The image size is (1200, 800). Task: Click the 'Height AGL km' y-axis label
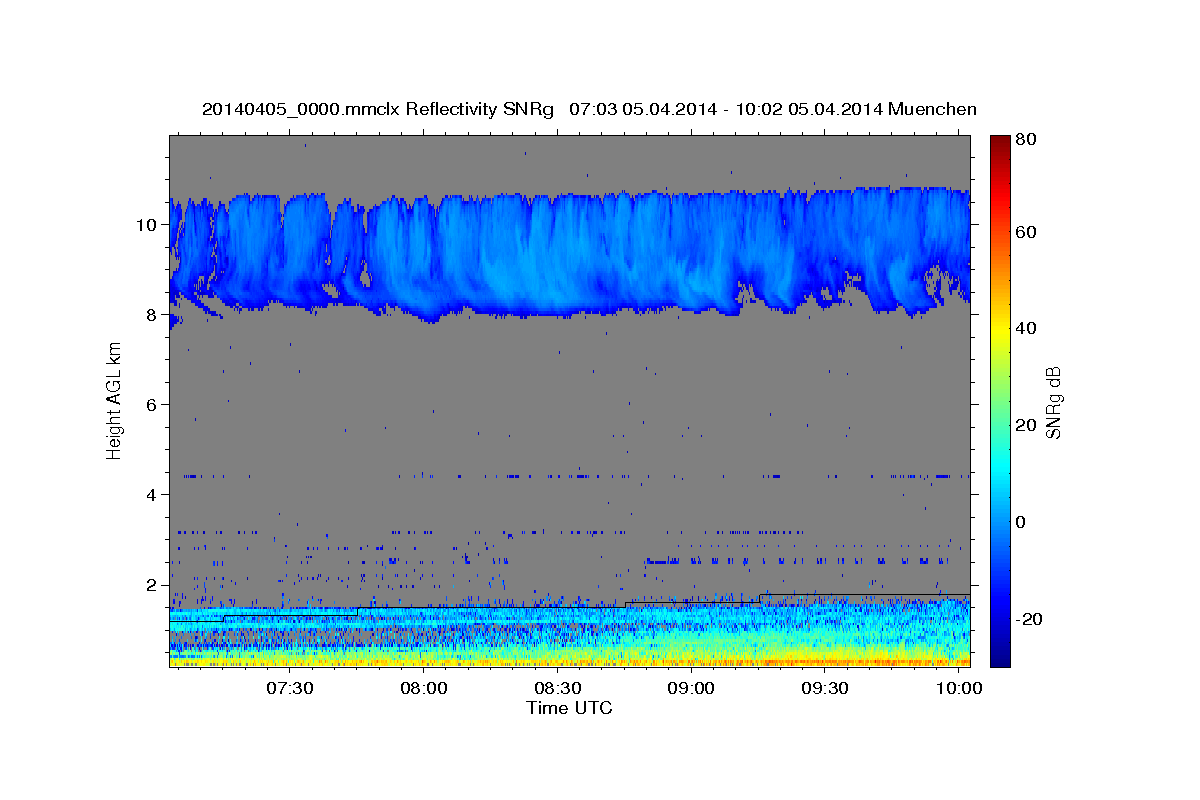pyautogui.click(x=115, y=401)
